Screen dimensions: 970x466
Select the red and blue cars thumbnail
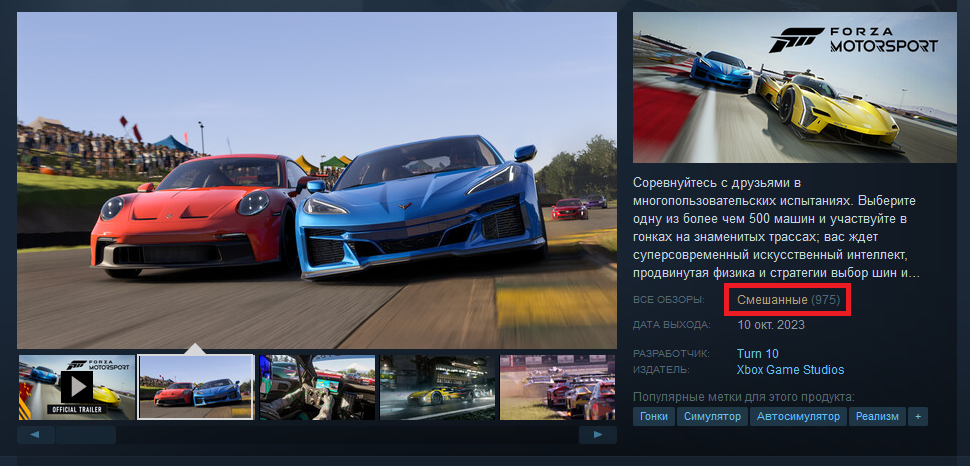pos(195,387)
